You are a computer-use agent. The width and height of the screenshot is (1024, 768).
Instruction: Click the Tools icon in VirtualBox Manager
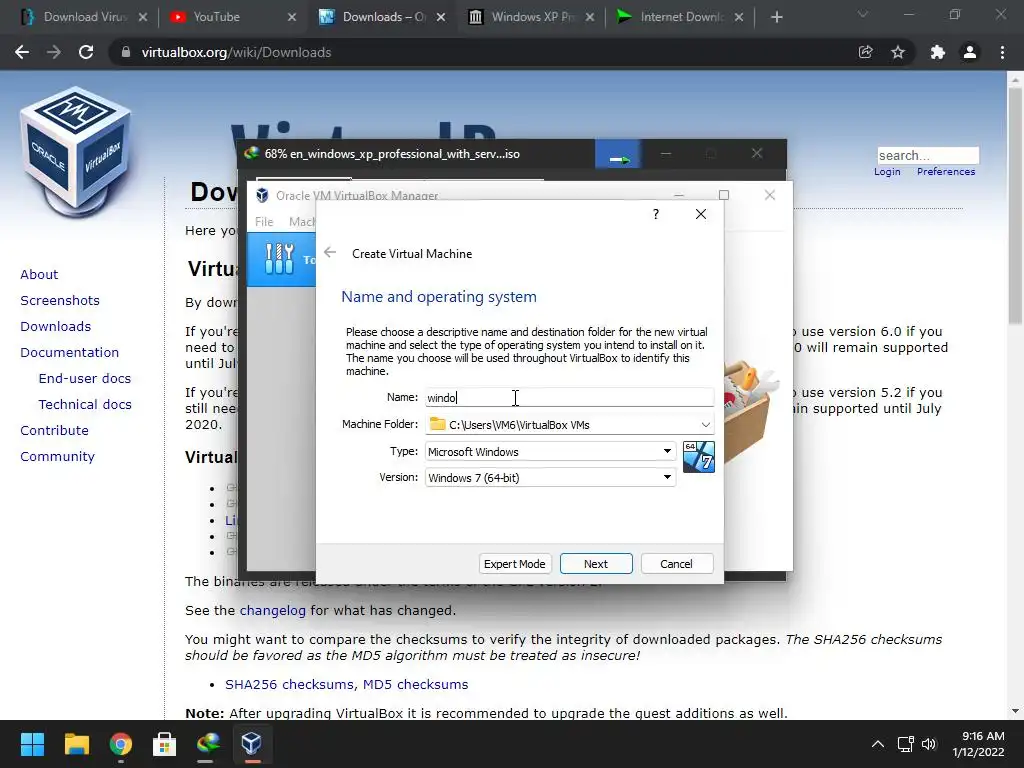[280, 259]
